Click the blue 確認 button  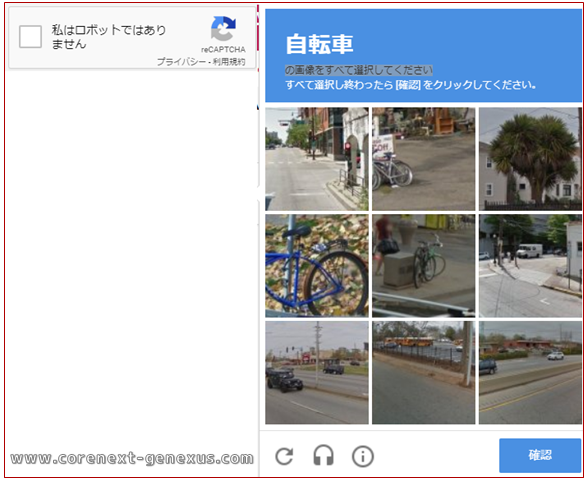click(x=540, y=455)
